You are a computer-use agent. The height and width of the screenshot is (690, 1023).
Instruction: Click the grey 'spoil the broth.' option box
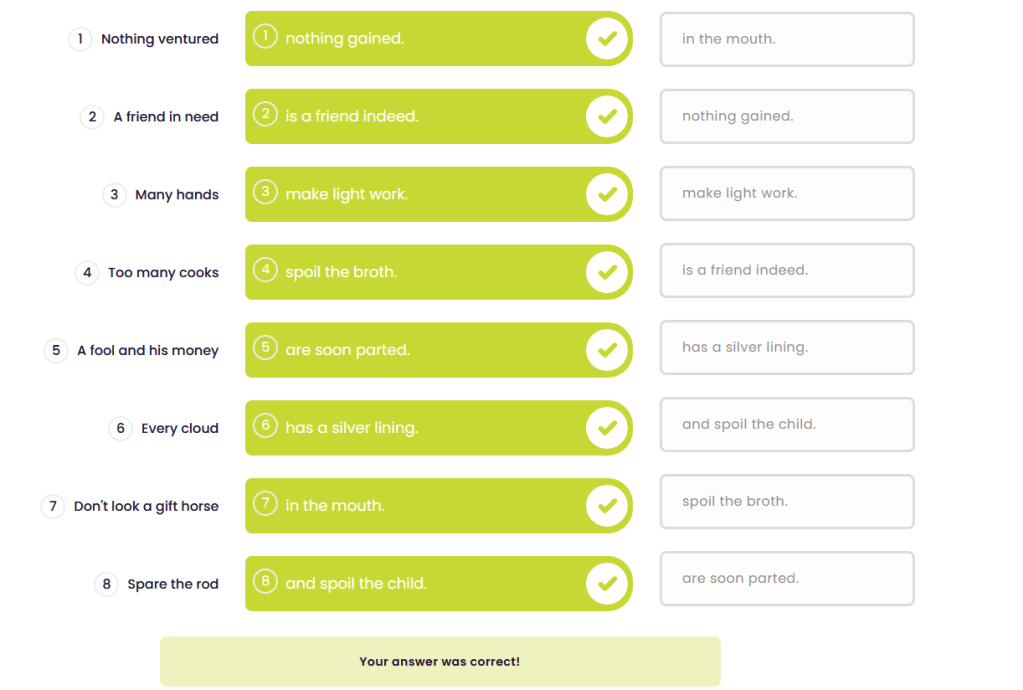tap(787, 502)
